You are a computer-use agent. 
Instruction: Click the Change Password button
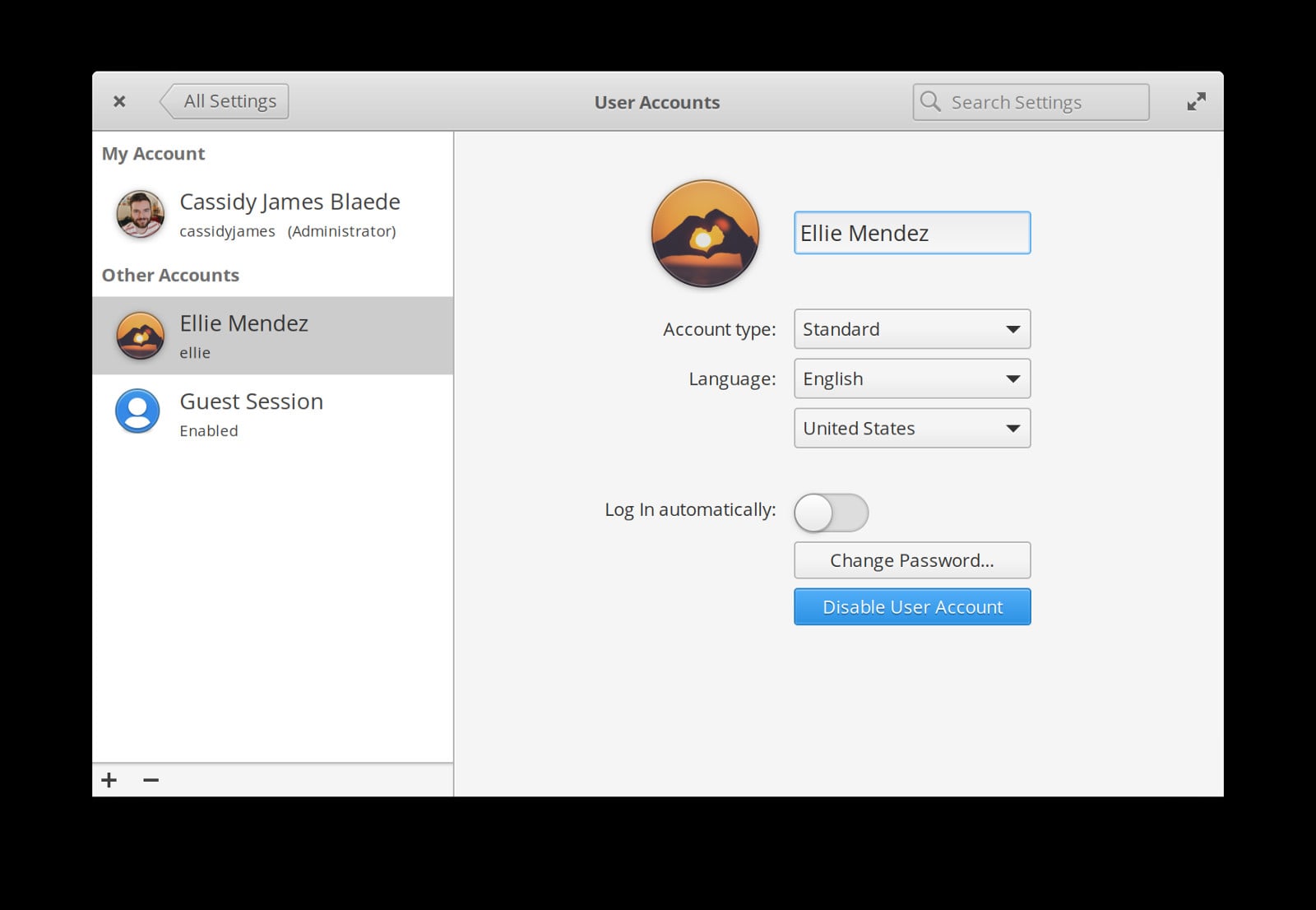(911, 560)
